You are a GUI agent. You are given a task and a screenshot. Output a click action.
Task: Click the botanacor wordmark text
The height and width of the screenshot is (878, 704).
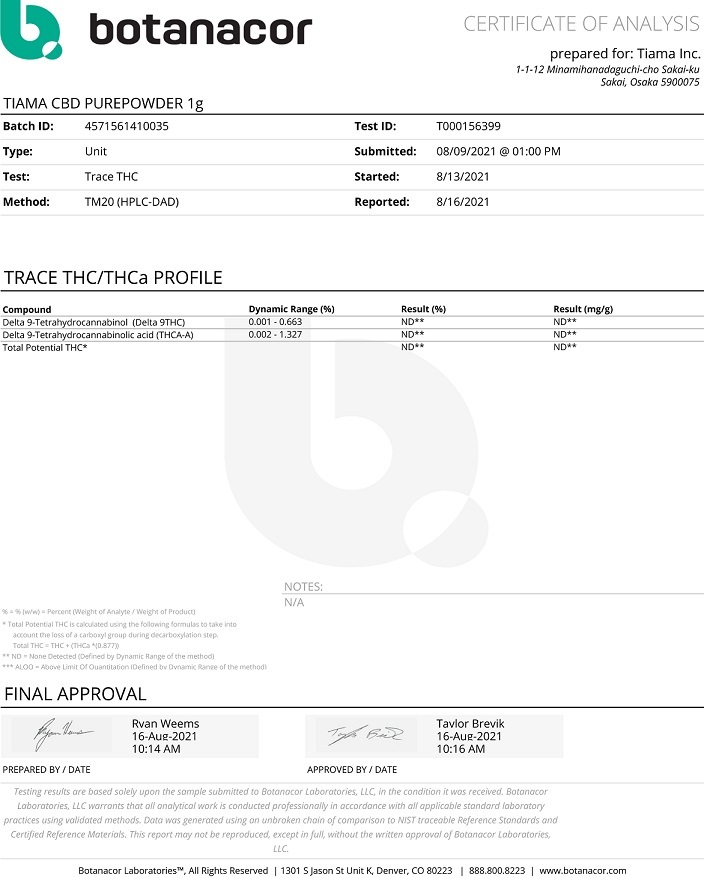click(201, 29)
